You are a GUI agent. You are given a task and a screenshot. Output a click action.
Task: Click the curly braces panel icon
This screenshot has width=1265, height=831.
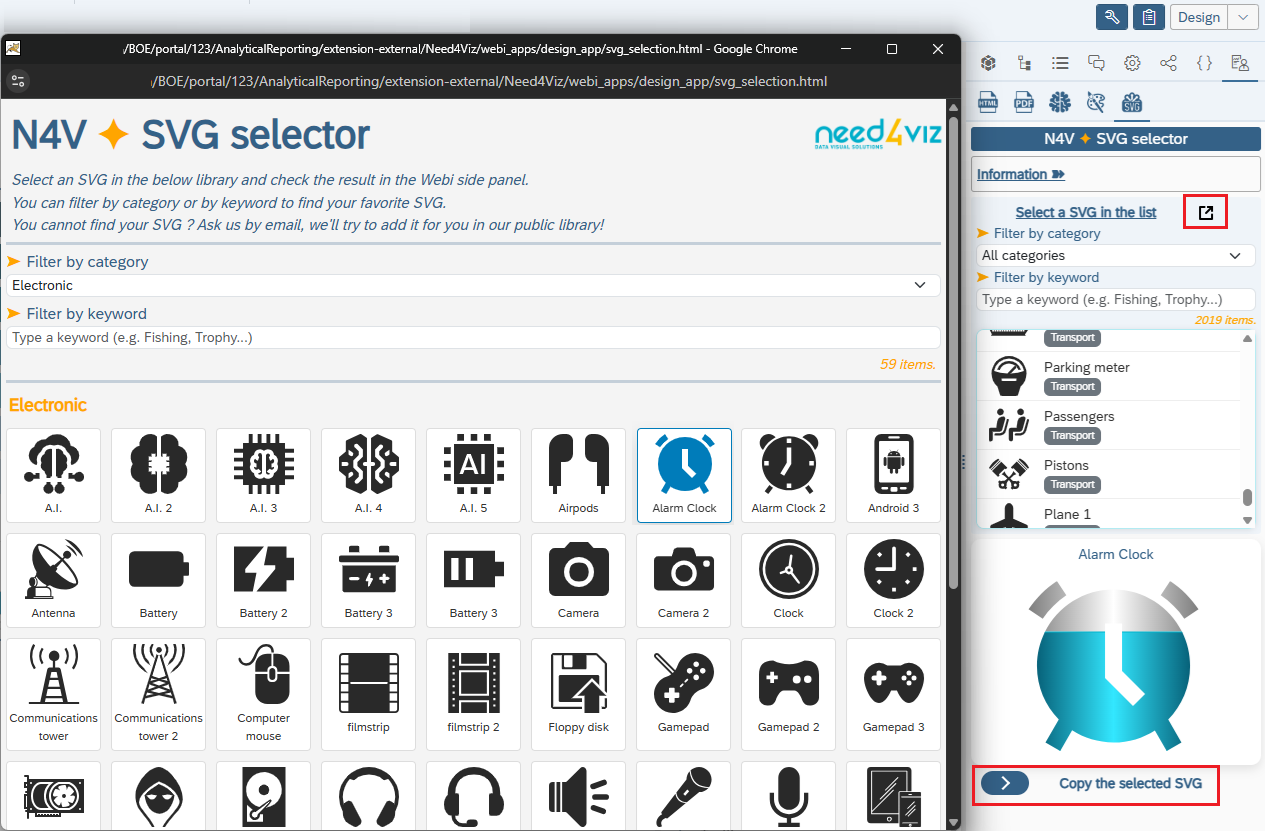point(1204,63)
